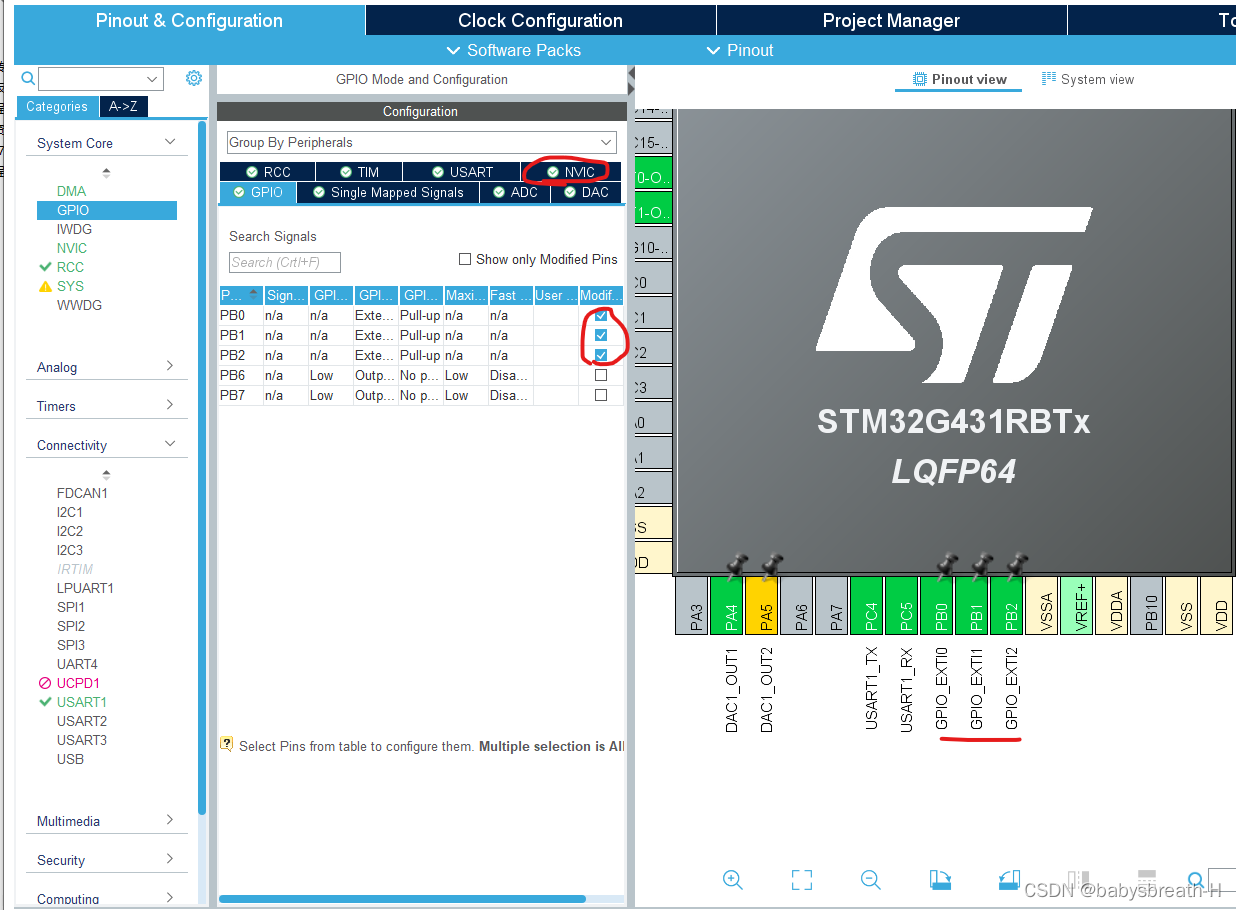Open the ADC configuration tab
Screen dimensions: 1236x910
(x=515, y=192)
